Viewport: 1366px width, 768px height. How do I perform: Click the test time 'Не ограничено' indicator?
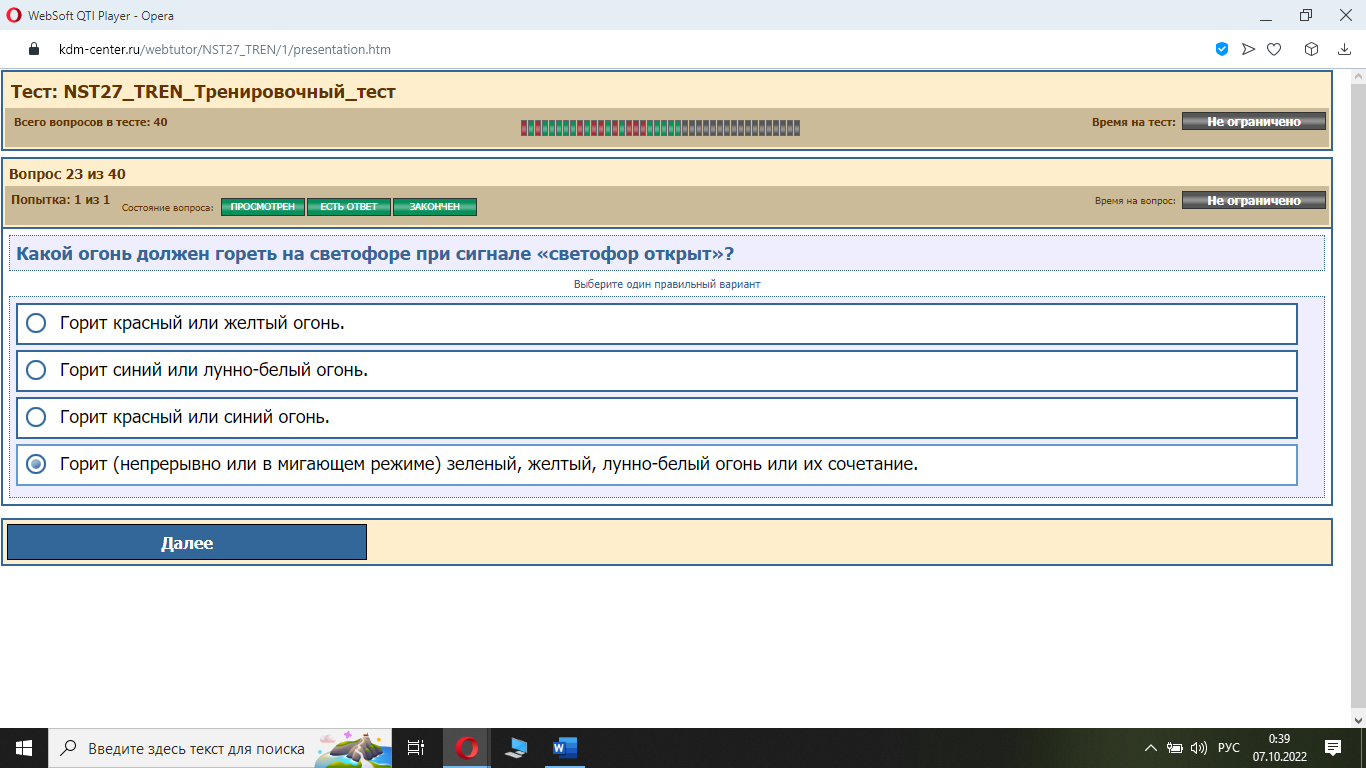point(1254,121)
